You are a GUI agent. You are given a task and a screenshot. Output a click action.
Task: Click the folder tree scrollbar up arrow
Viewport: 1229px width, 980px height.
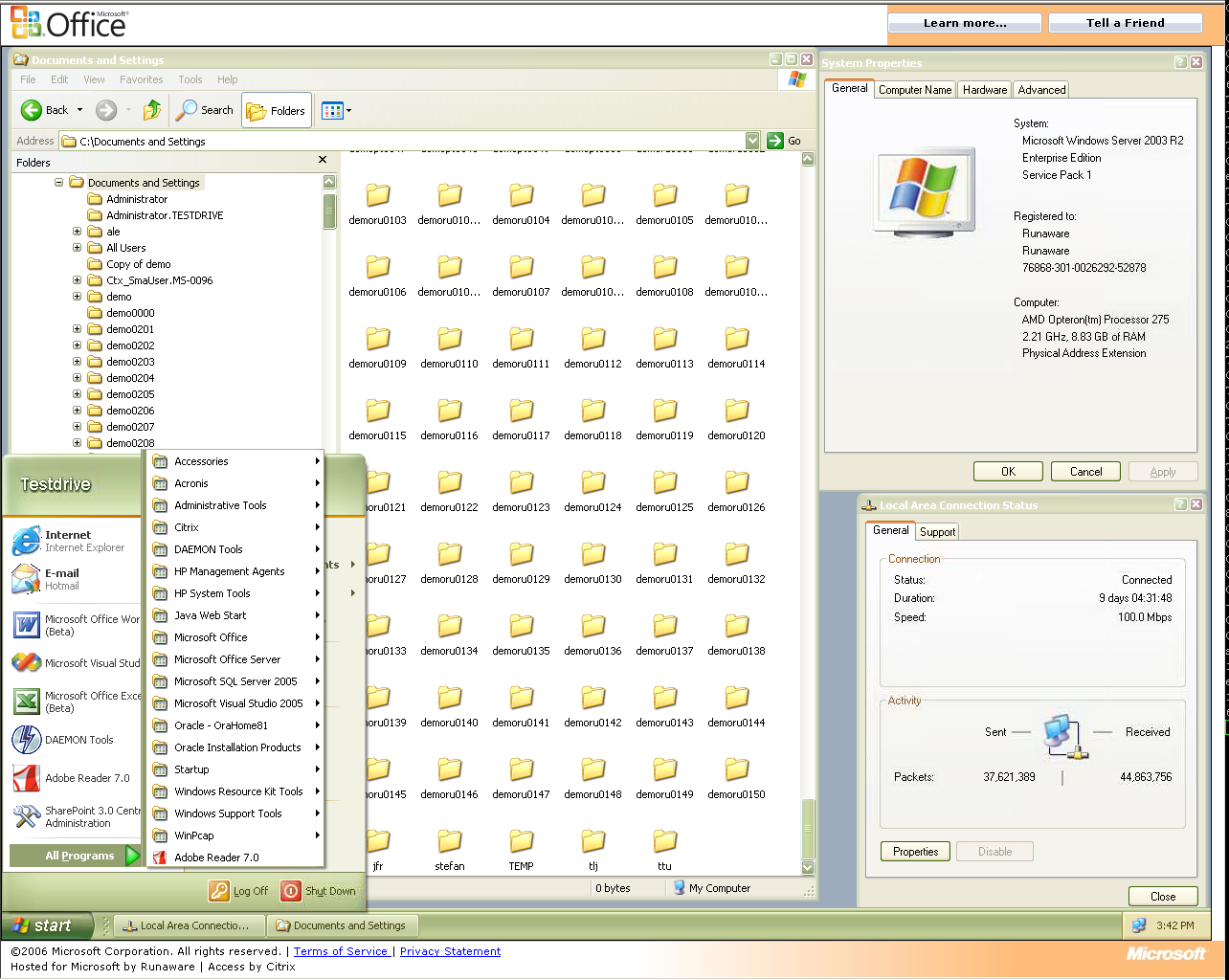click(x=329, y=182)
